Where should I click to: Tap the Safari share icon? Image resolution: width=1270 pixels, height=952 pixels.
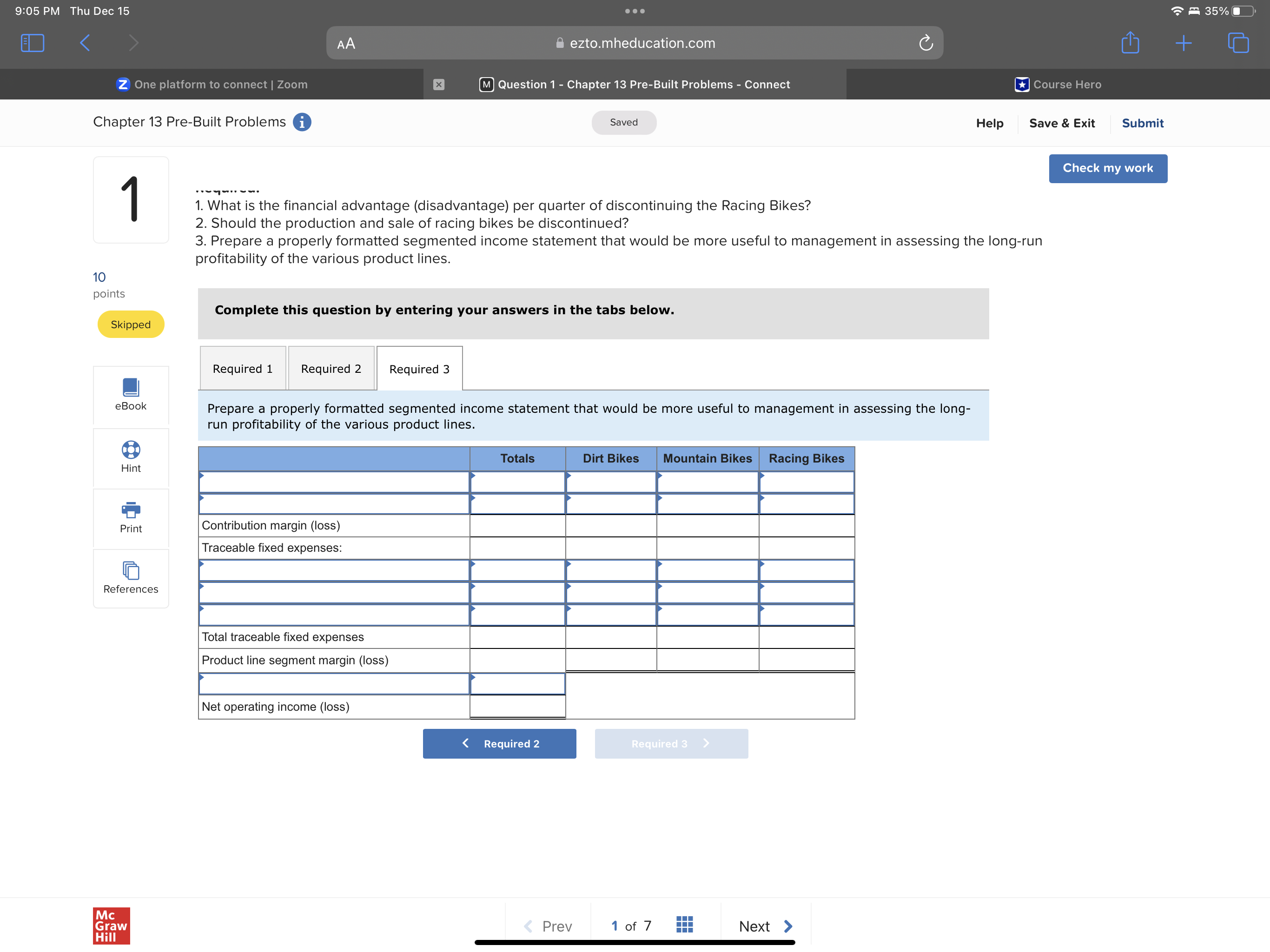coord(1130,43)
